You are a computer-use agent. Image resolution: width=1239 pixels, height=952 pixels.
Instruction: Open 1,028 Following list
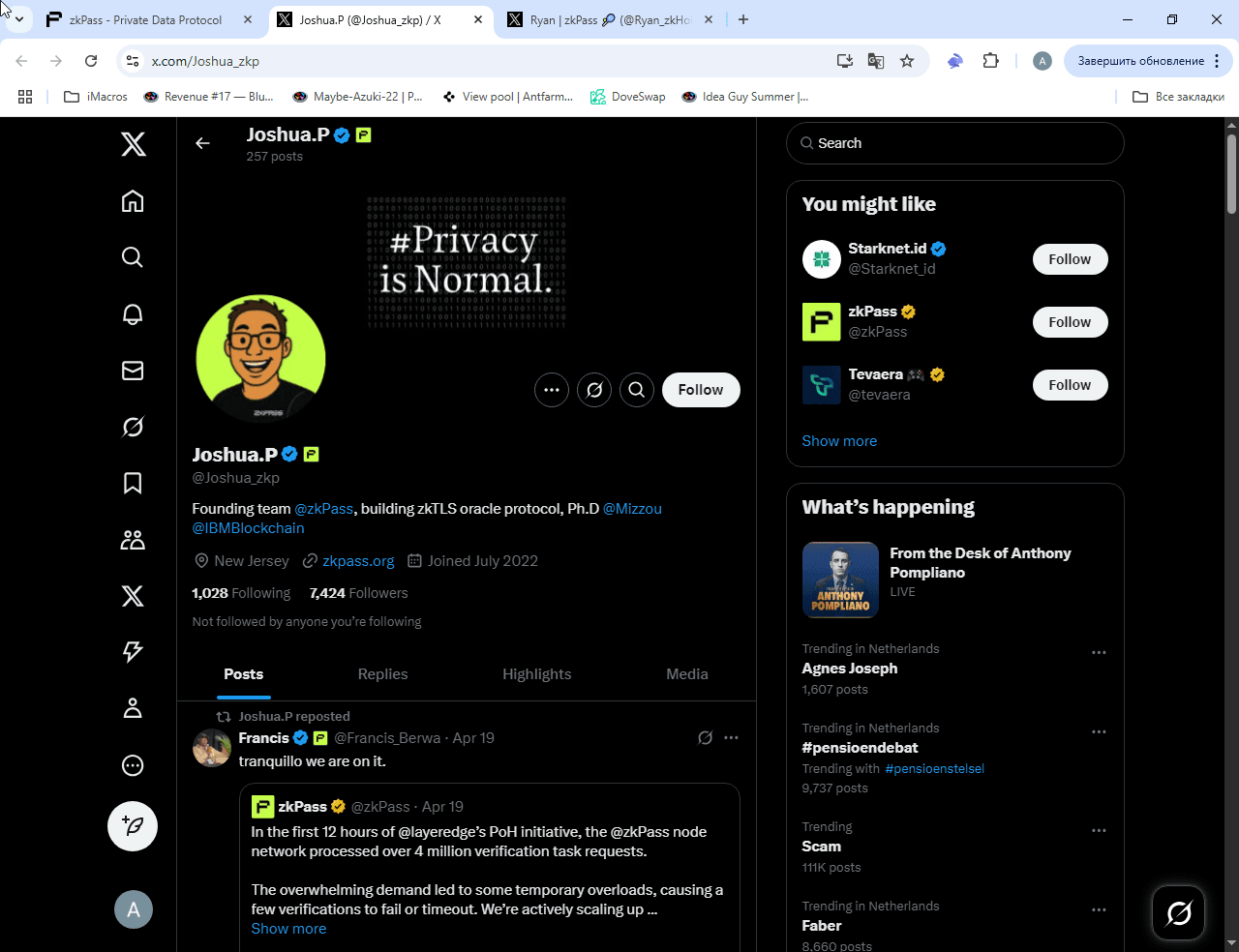click(241, 593)
